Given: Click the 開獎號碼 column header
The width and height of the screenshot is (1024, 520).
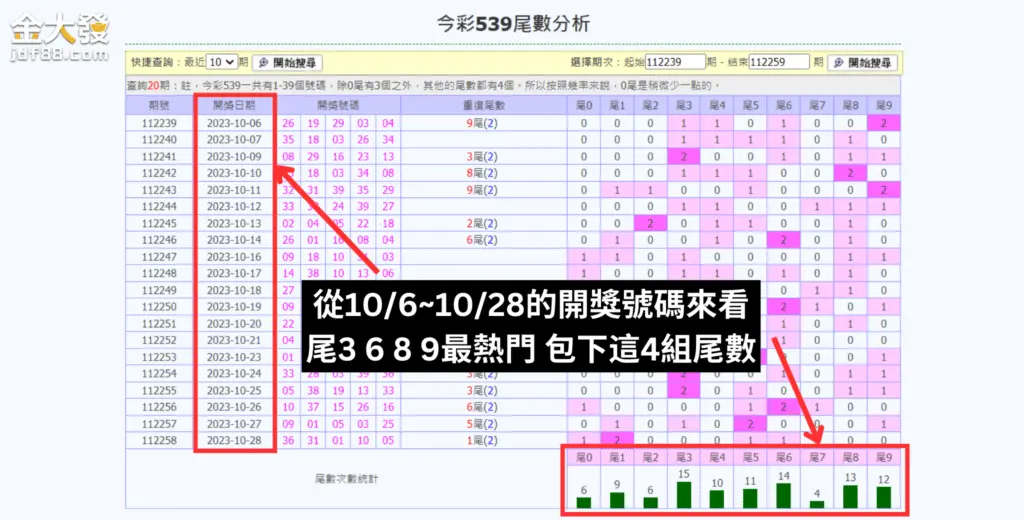Looking at the screenshot, I should point(338,105).
